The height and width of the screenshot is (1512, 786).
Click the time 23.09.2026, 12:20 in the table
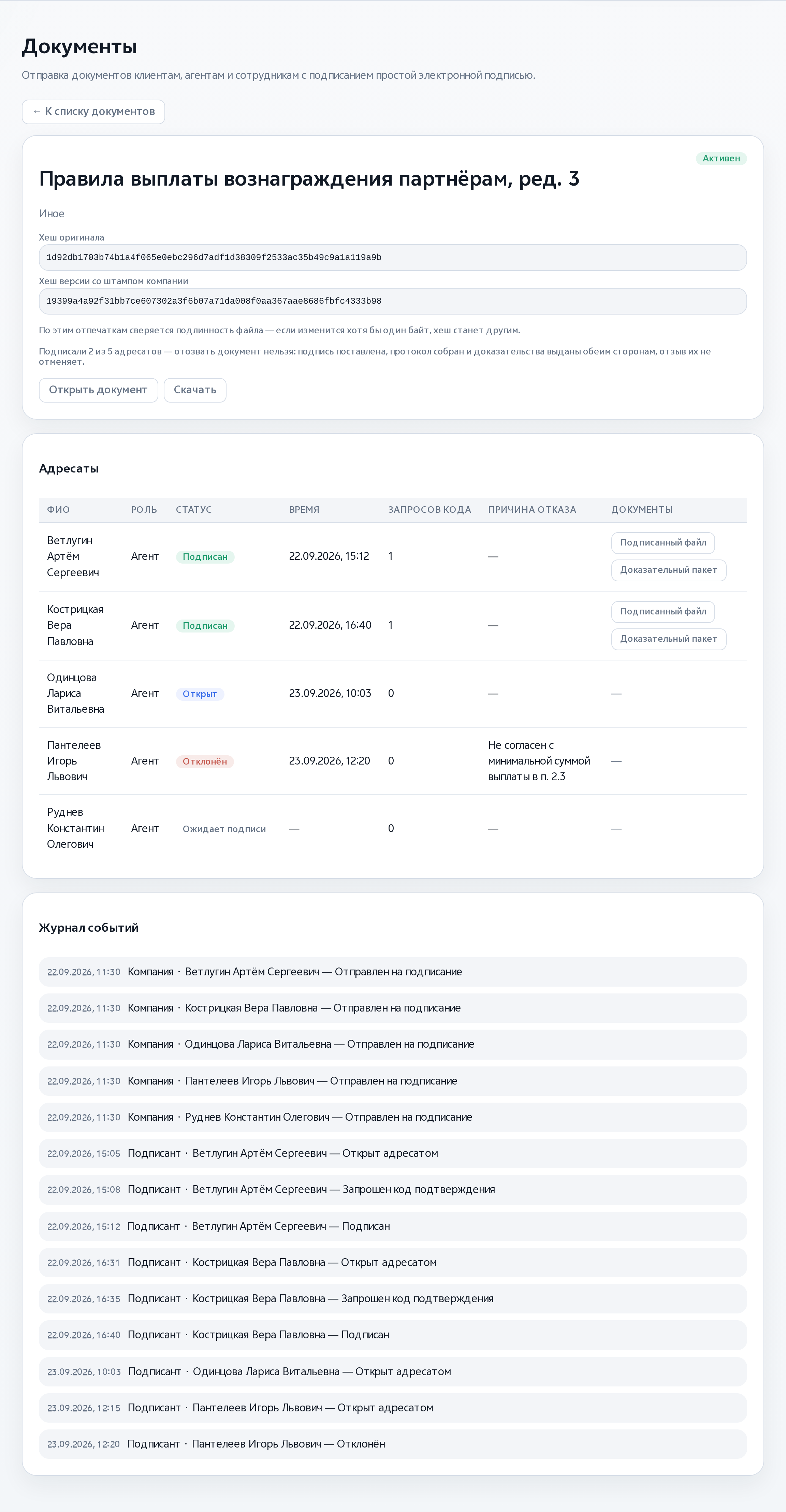click(x=329, y=761)
